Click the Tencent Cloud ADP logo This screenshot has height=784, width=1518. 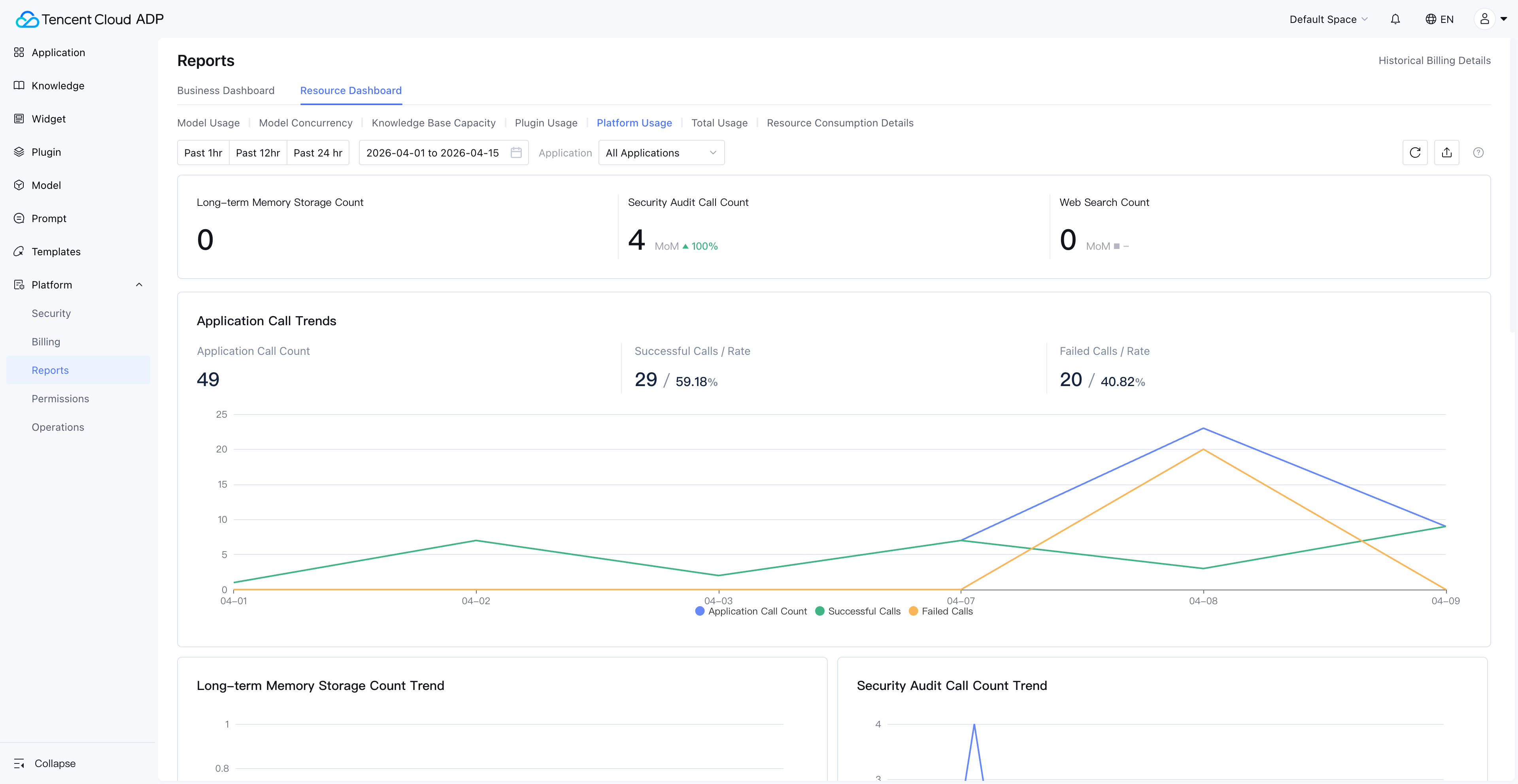90,19
